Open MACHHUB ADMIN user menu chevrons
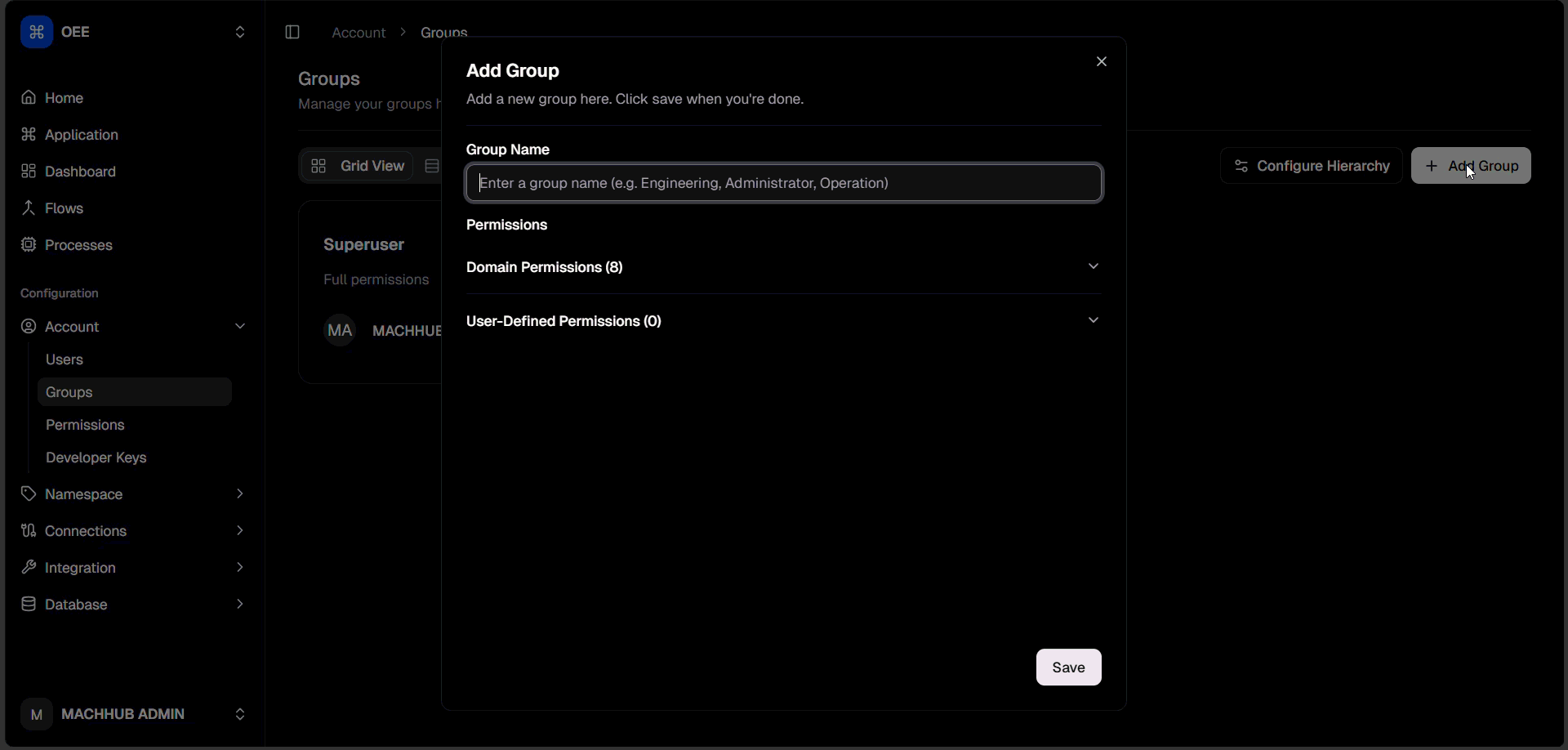The height and width of the screenshot is (750, 1568). [240, 714]
